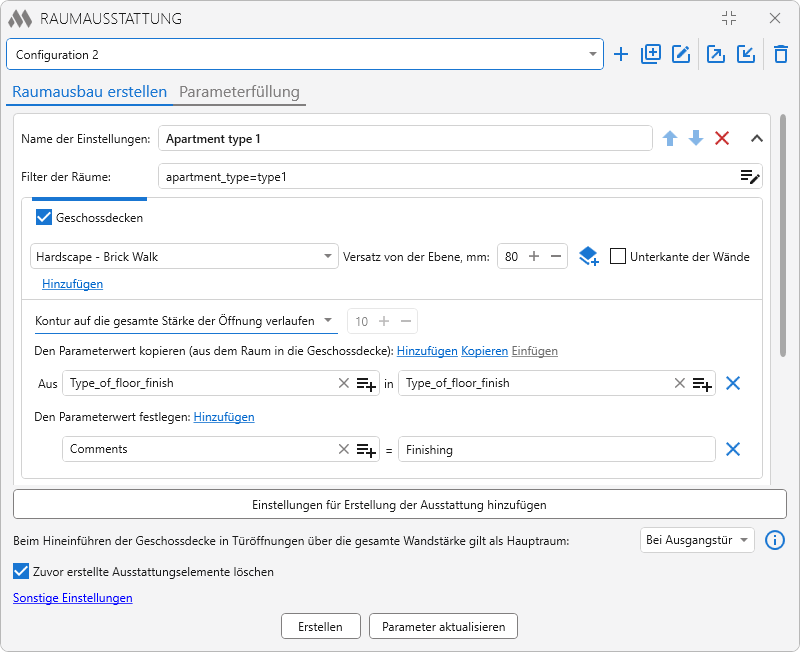Viewport: 800px width, 652px height.
Task: Click the Erstellen button
Action: pos(320,626)
